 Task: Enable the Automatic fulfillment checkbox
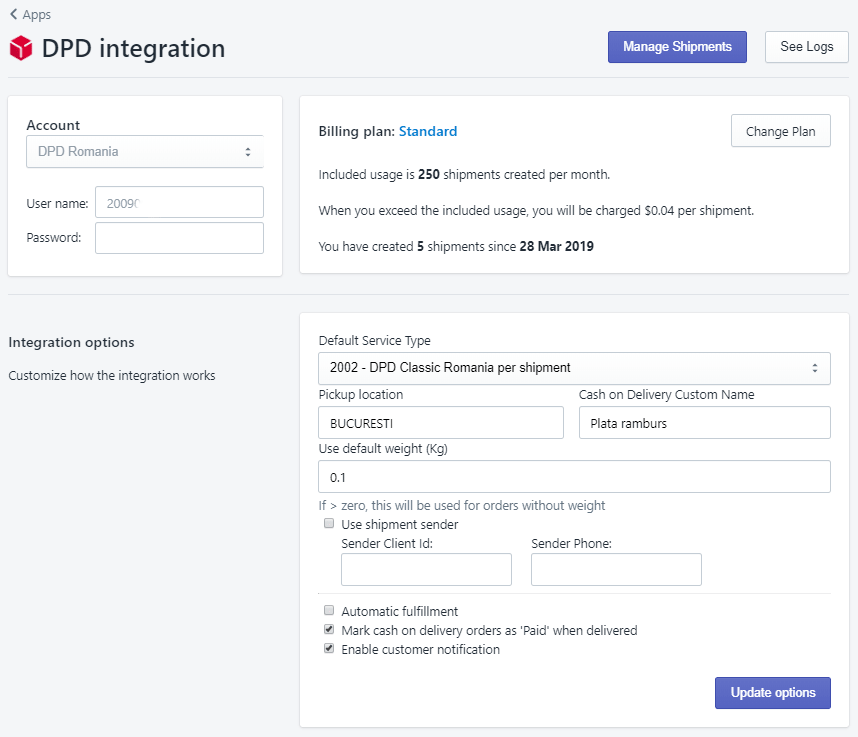[329, 610]
